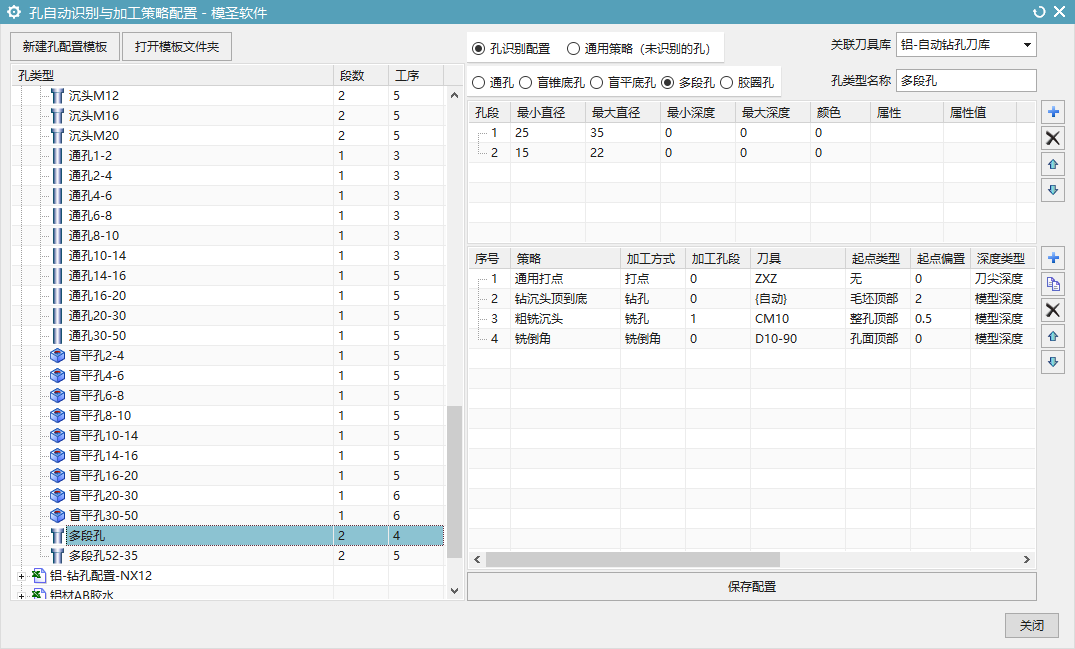1075x649 pixels.
Task: Select the 通用打点 strategy row
Action: point(751,279)
